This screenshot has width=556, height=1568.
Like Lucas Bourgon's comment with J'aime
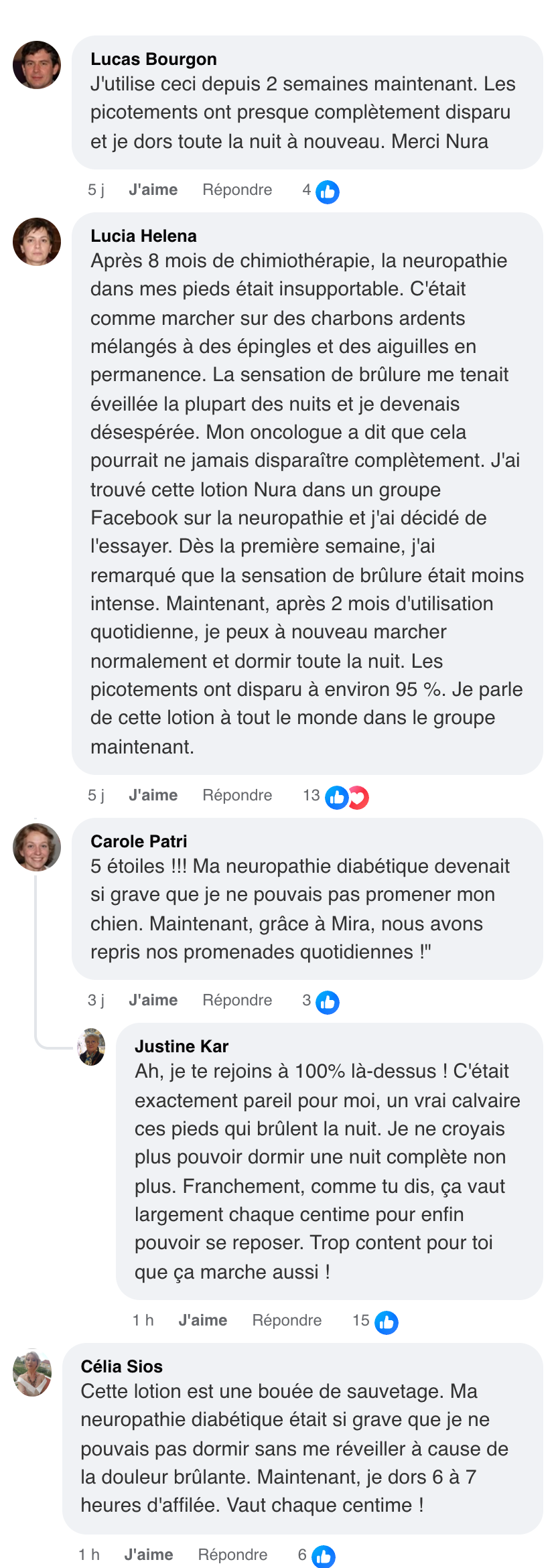coord(153,190)
